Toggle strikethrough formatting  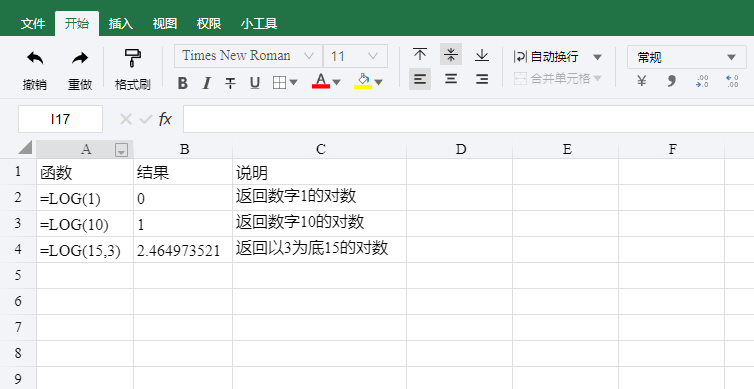click(x=230, y=83)
